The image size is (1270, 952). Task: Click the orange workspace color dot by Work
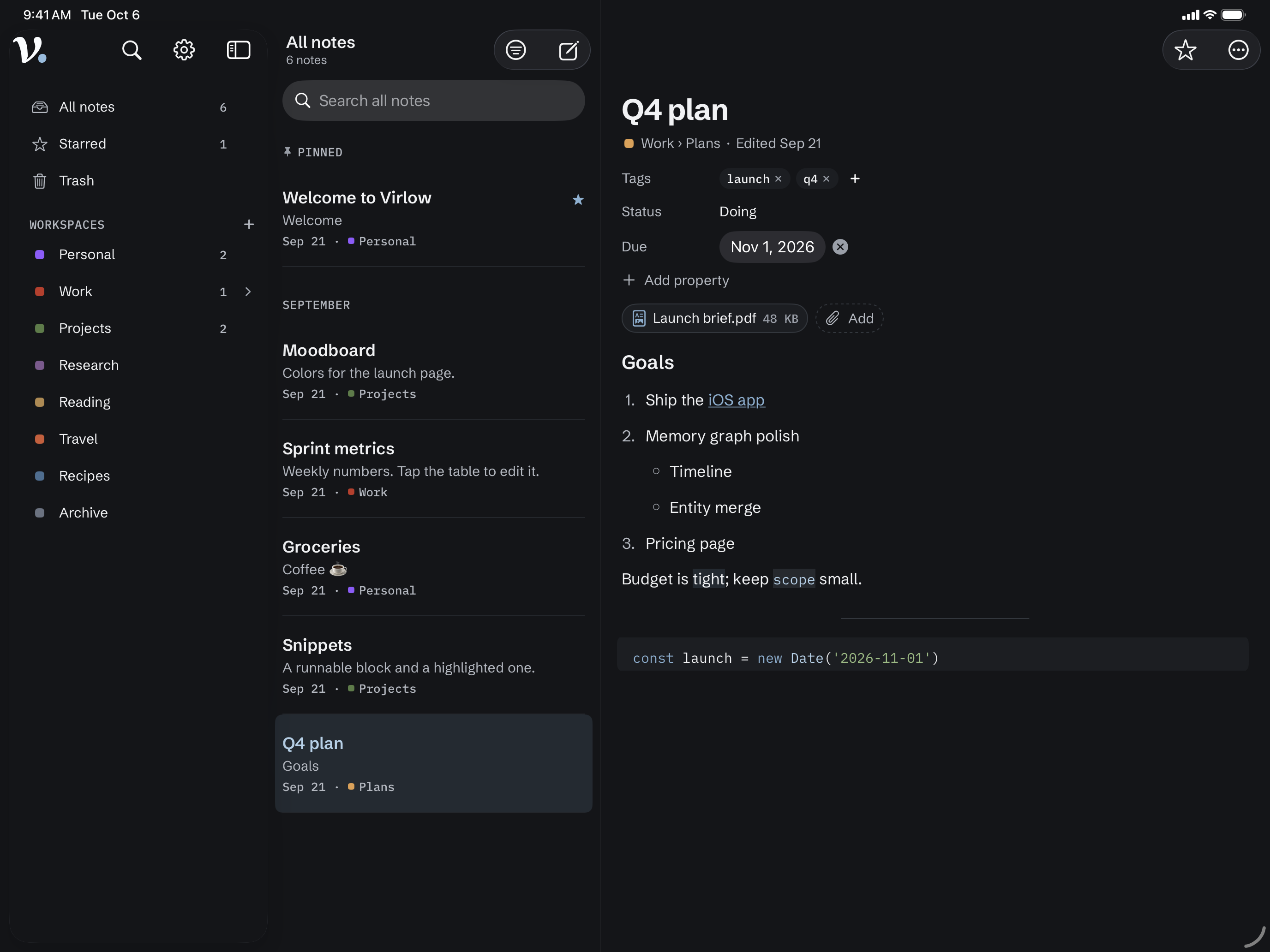tap(629, 143)
